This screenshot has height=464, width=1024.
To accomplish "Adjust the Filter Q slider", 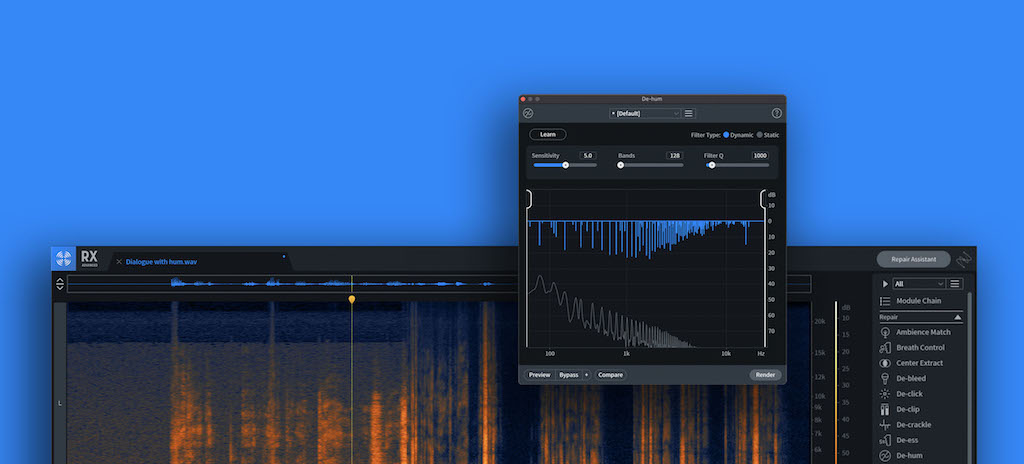I will coord(737,165).
